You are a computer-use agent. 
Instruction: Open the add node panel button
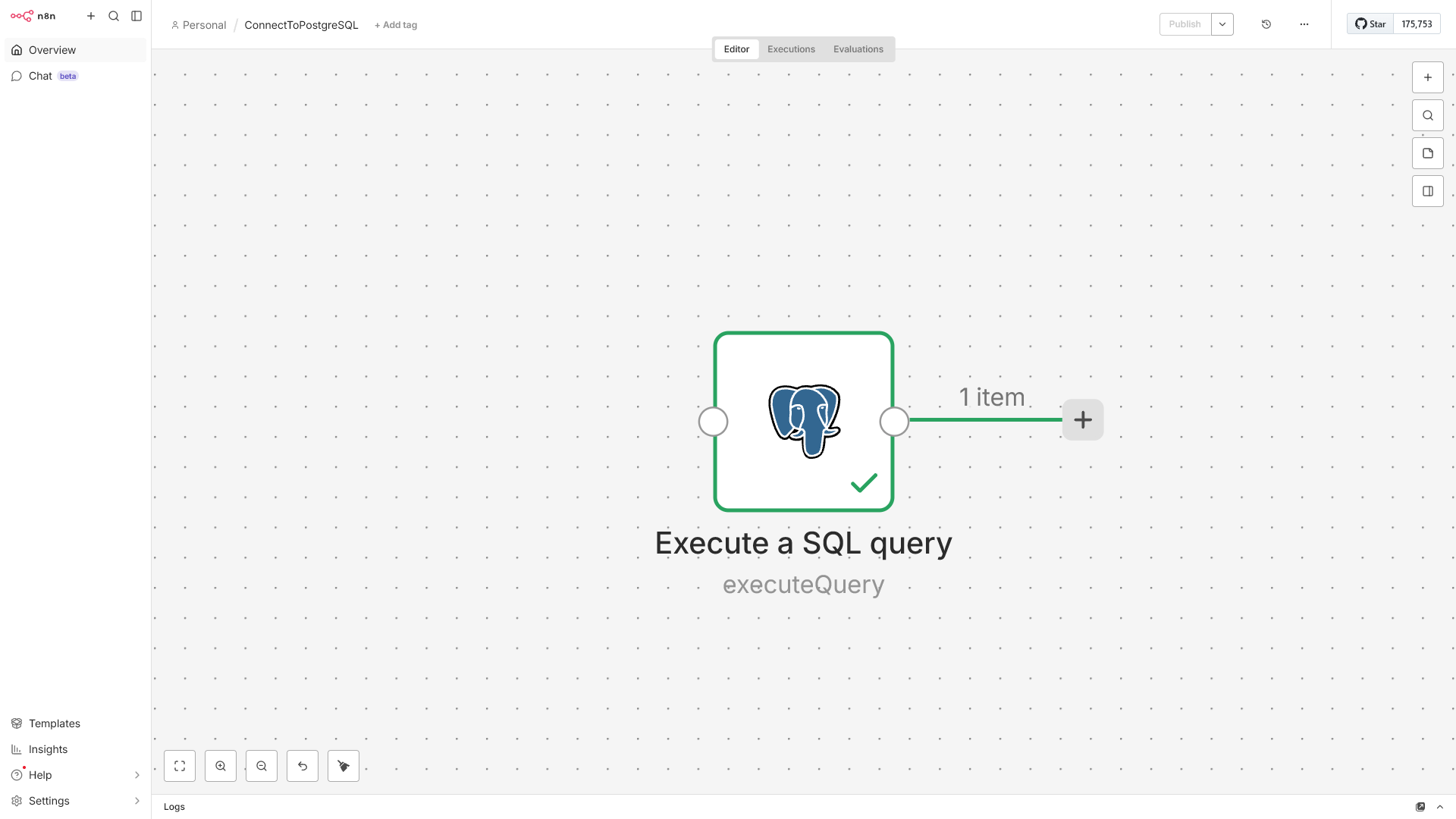[x=1427, y=77]
